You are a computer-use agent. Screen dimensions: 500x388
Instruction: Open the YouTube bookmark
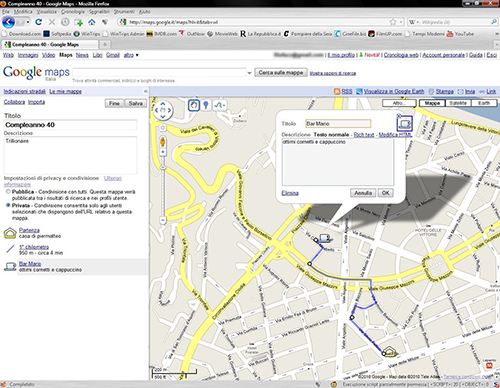(460, 34)
